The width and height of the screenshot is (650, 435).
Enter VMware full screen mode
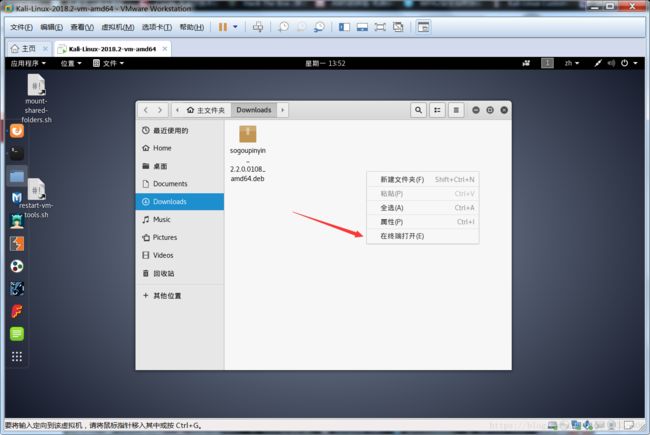380,27
